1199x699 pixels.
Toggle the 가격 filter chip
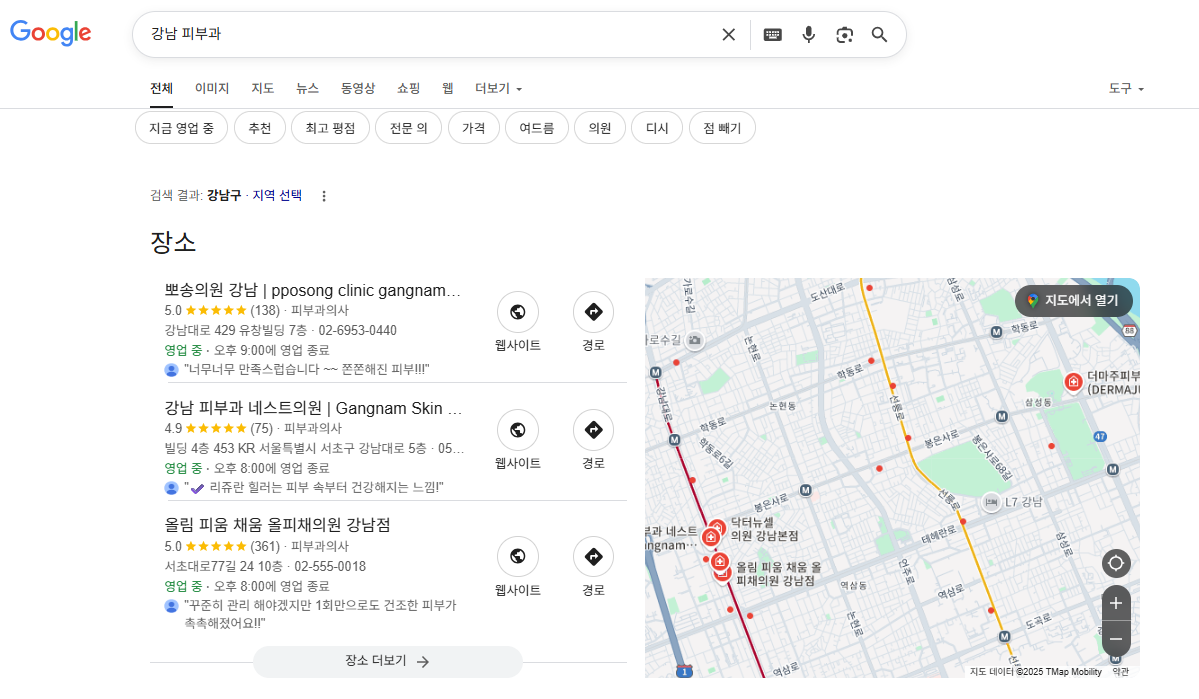click(x=473, y=128)
